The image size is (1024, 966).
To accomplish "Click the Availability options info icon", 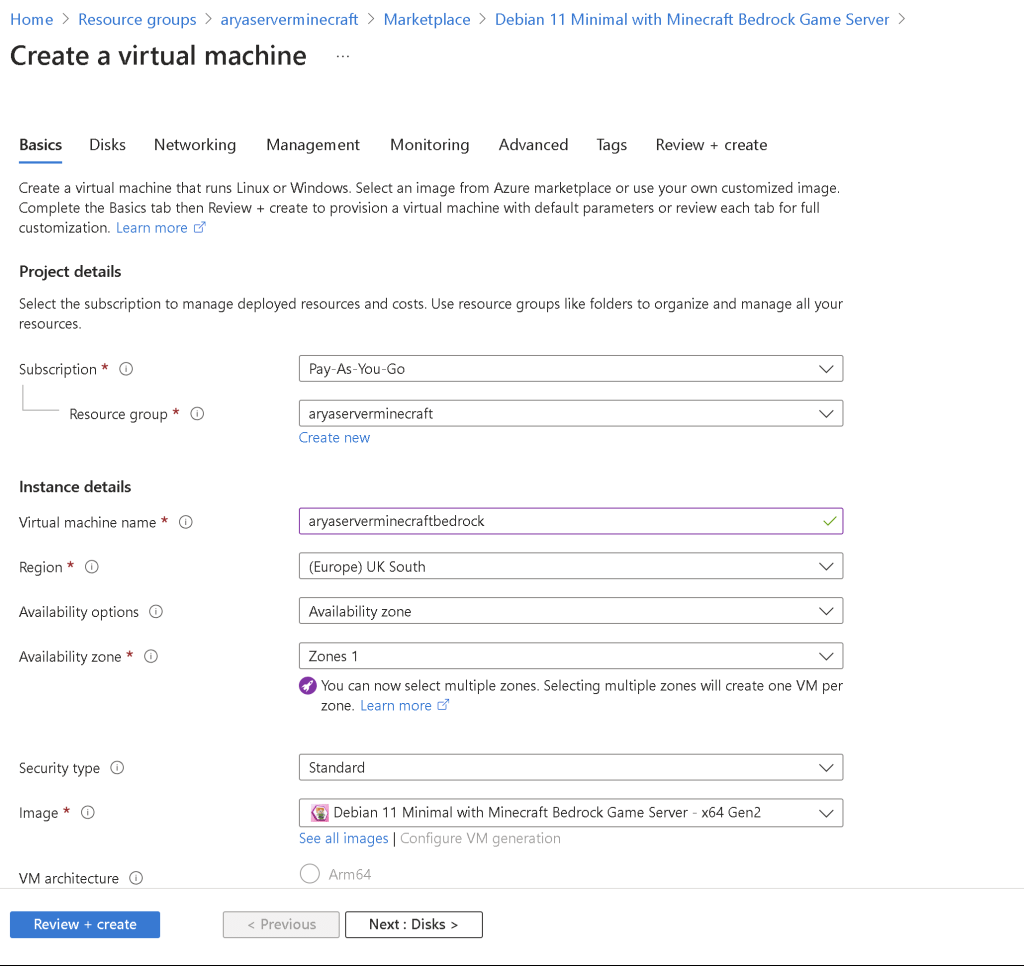I will tap(155, 611).
